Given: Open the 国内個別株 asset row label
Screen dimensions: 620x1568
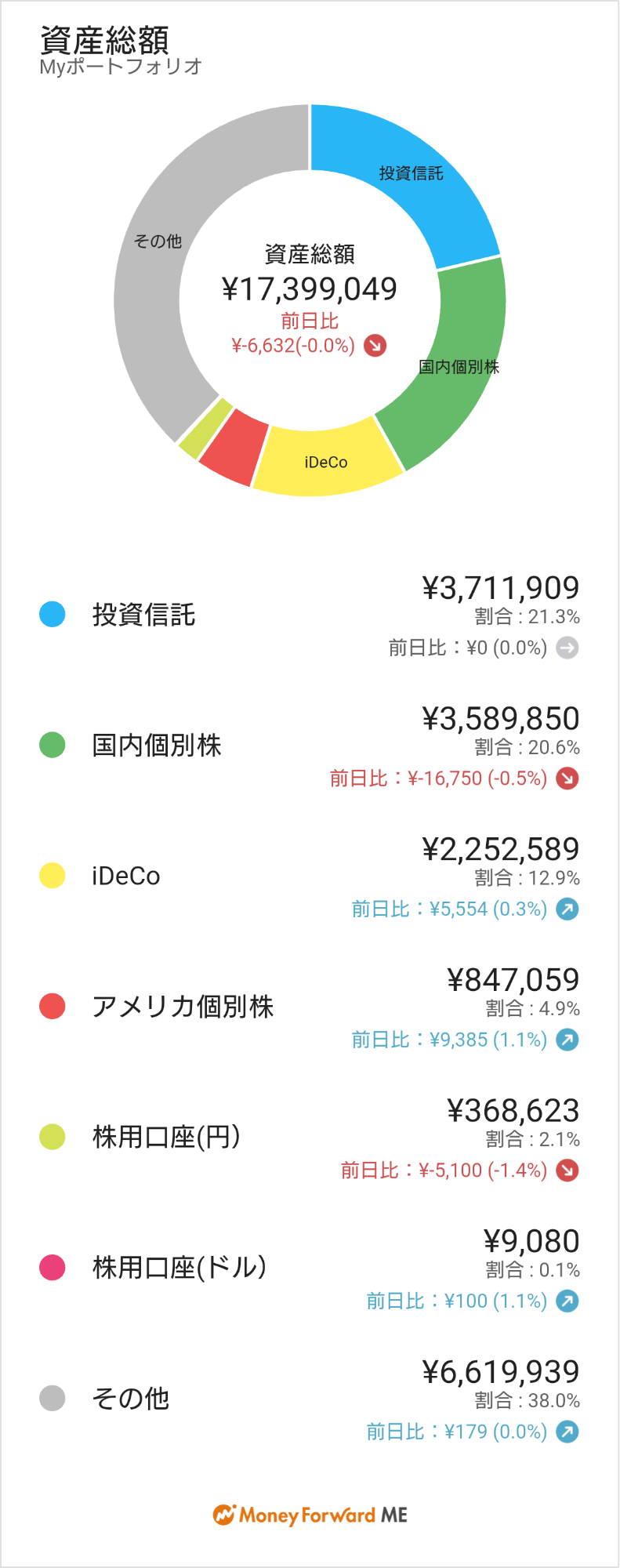Looking at the screenshot, I should click(x=157, y=745).
